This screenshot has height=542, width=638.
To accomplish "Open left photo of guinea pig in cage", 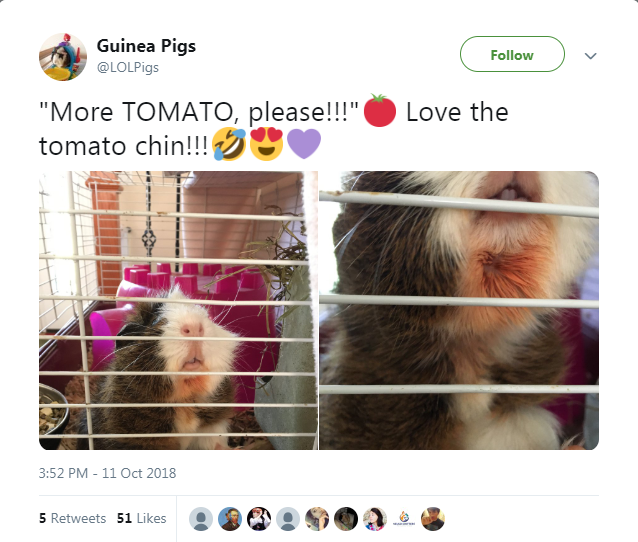I will 178,310.
